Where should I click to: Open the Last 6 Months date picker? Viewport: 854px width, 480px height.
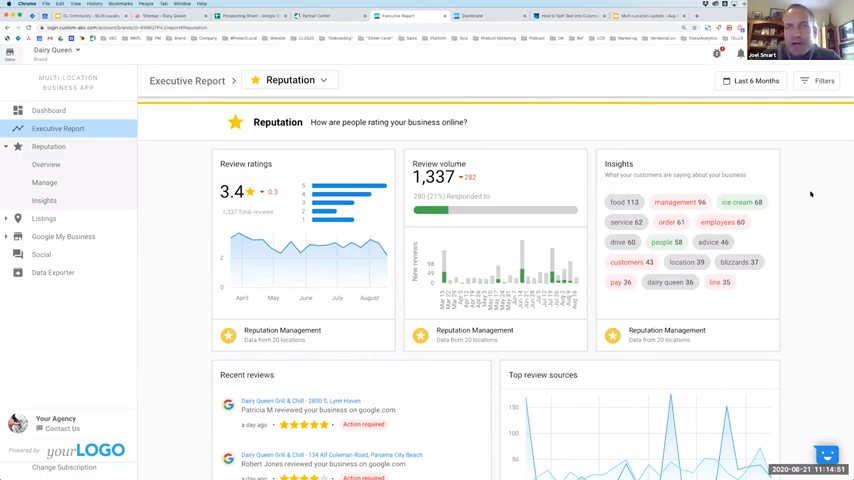(751, 81)
